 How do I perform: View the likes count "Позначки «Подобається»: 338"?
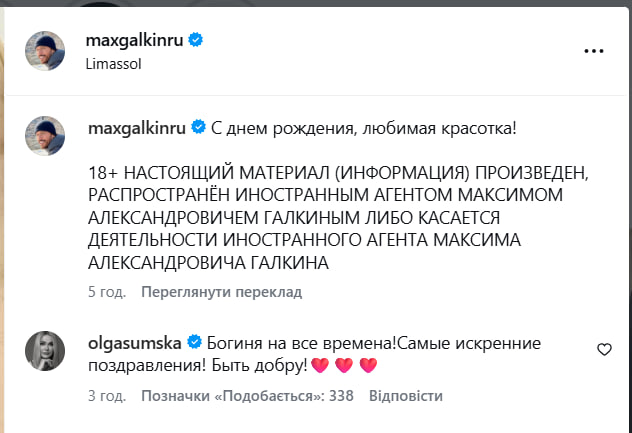[248, 396]
